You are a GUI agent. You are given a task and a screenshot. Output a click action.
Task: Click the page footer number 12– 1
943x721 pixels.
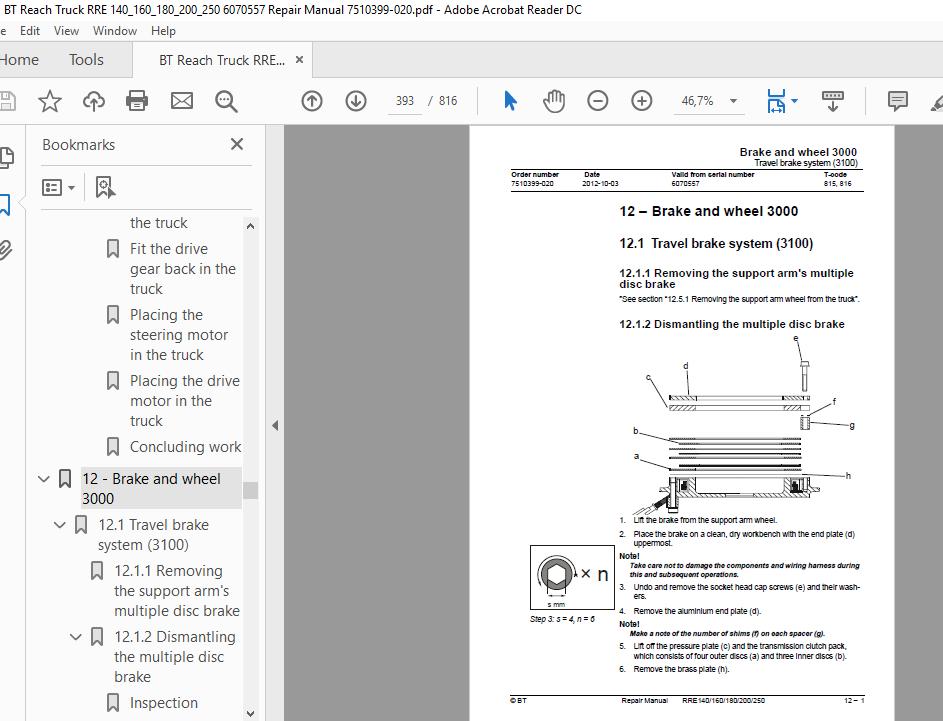point(854,701)
